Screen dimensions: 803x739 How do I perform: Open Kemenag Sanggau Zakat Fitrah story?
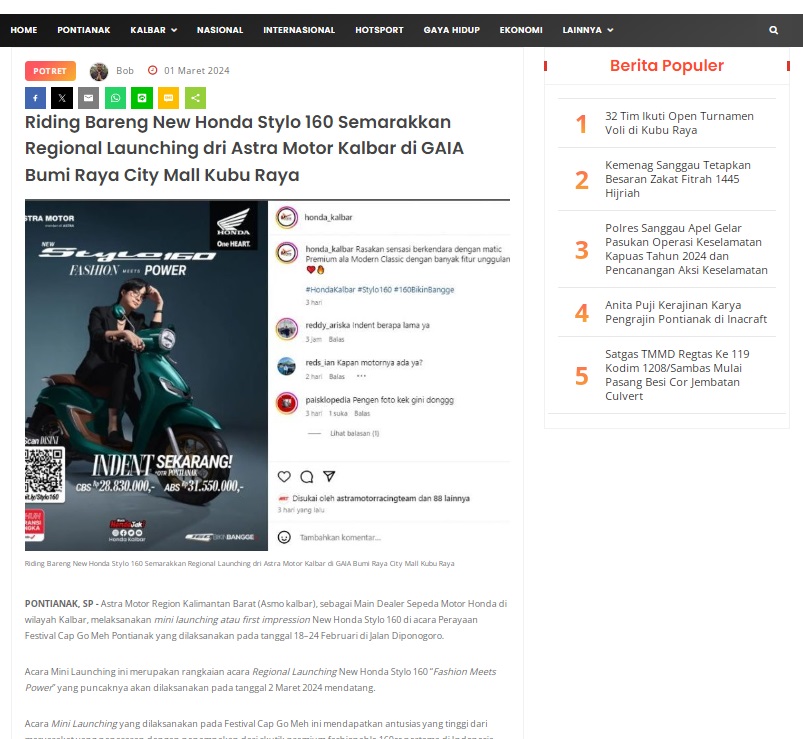coord(678,179)
